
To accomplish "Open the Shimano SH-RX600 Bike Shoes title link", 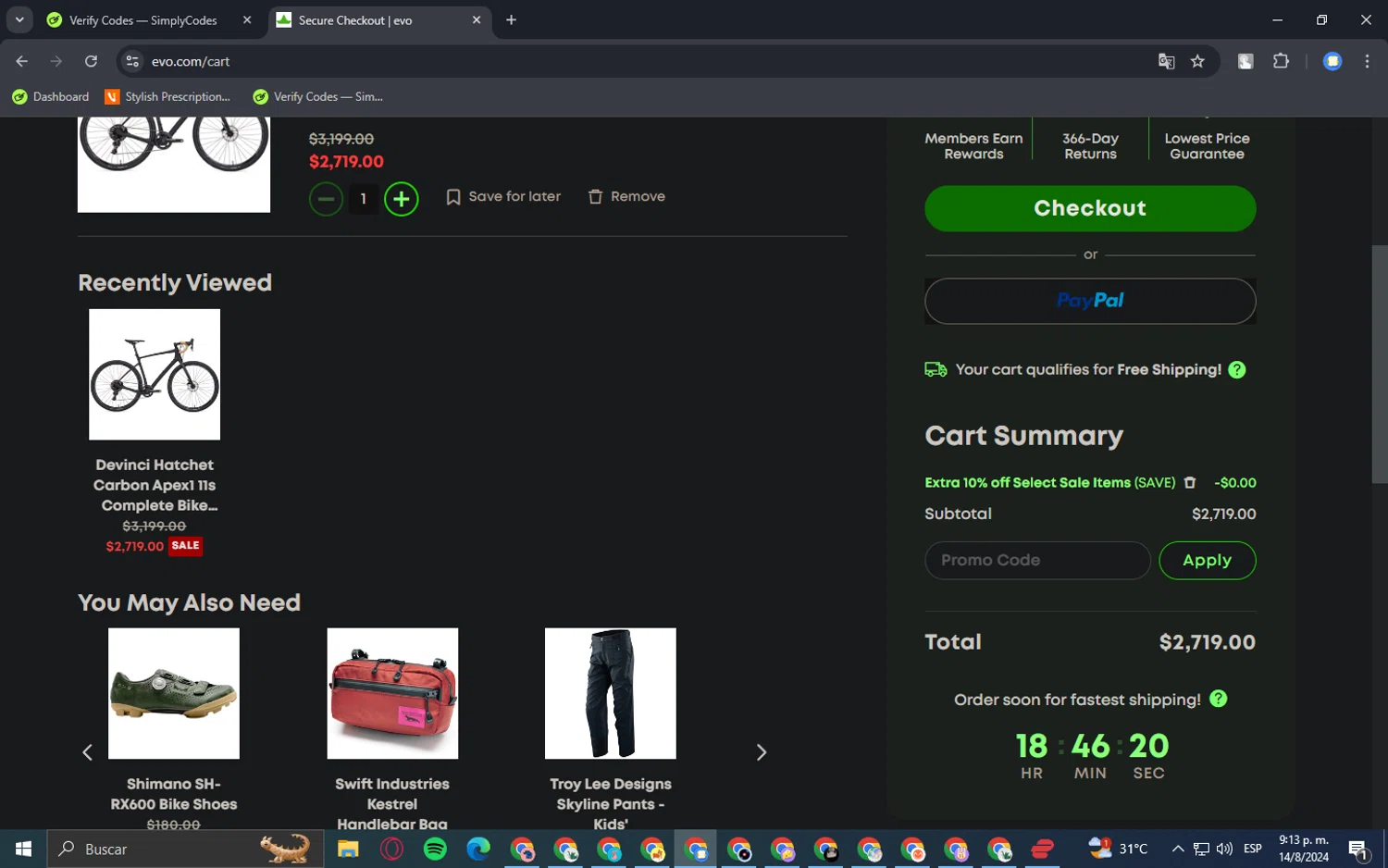I will [x=174, y=794].
